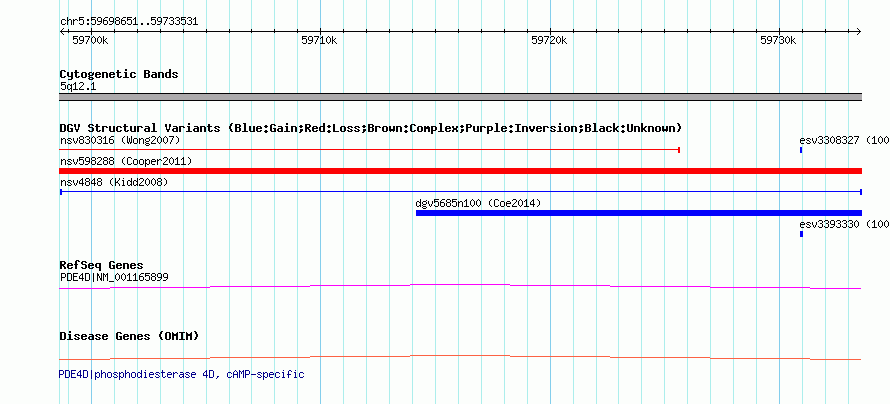Click the thin red nsv830316 loss line
Screen dimensions: 890x404
pos(370,150)
